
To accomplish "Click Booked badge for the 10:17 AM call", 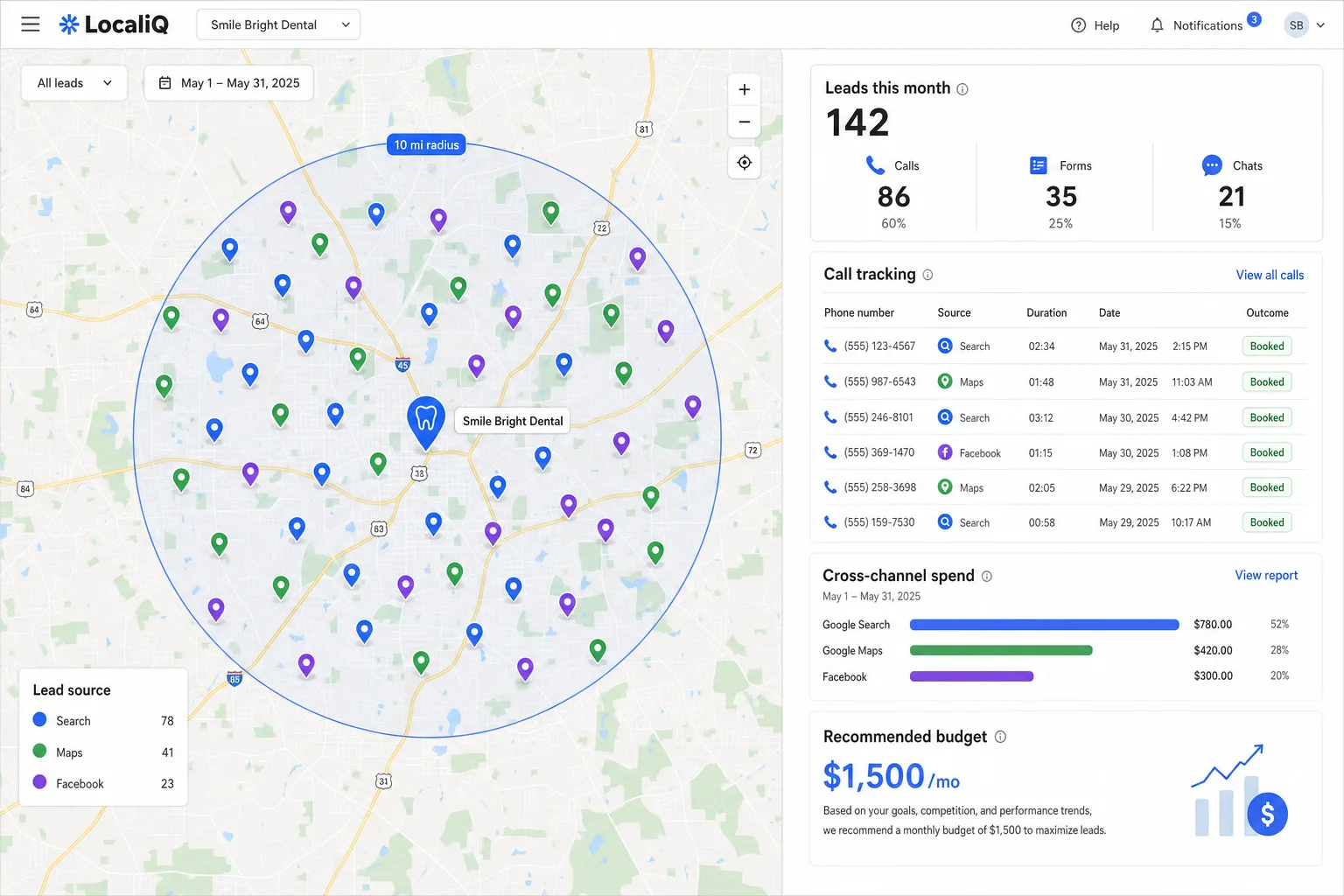I will coord(1267,522).
